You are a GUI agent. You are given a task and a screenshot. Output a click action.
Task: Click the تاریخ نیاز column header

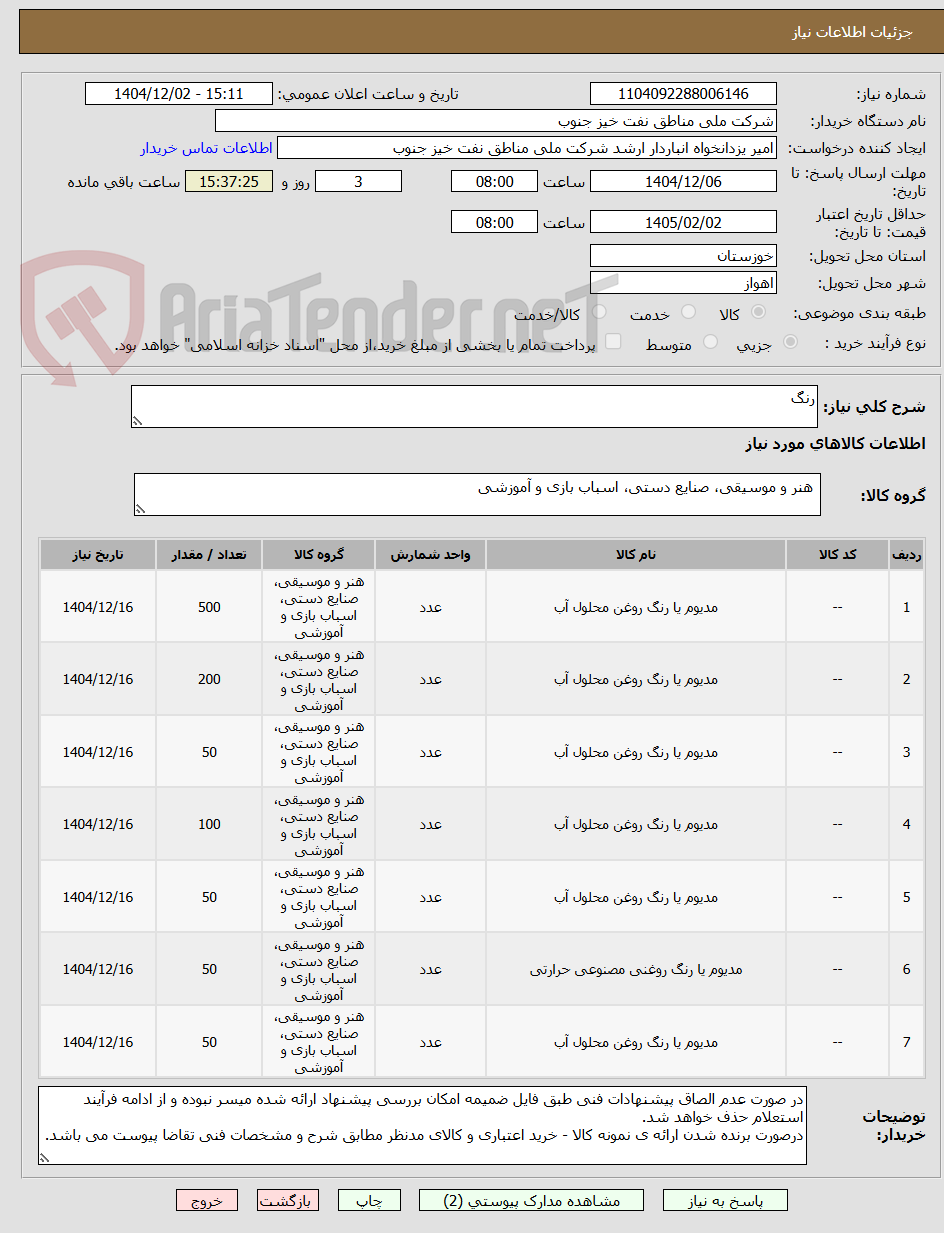[98, 554]
